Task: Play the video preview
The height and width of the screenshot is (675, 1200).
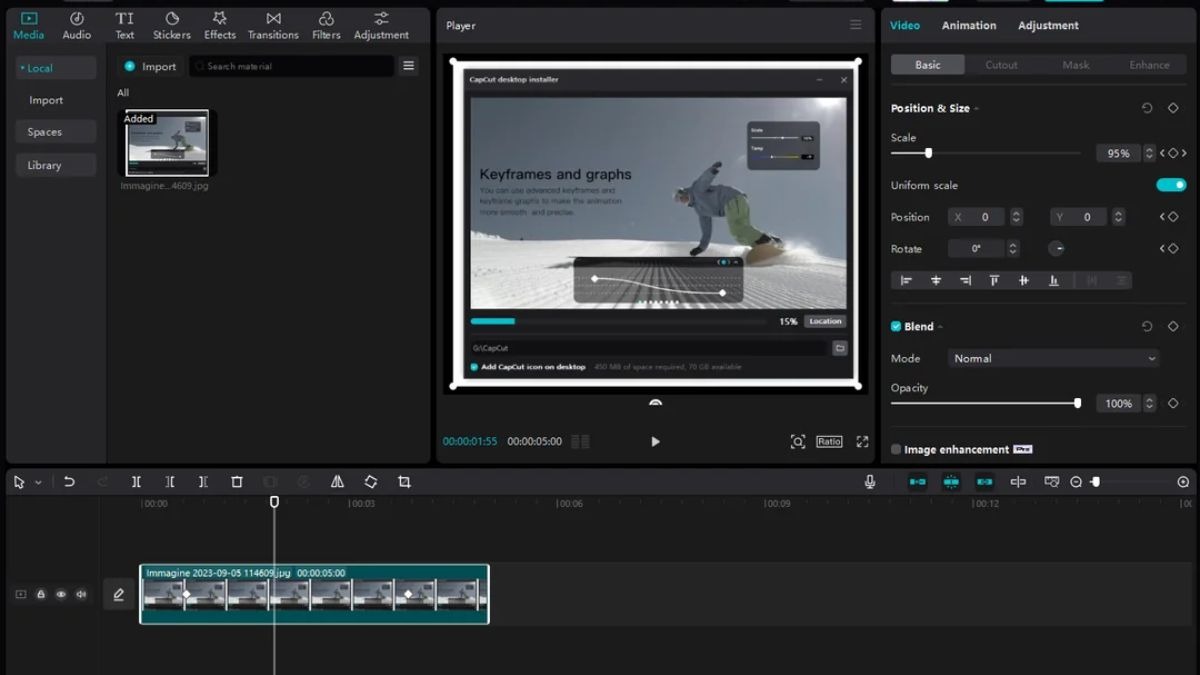Action: click(x=655, y=441)
